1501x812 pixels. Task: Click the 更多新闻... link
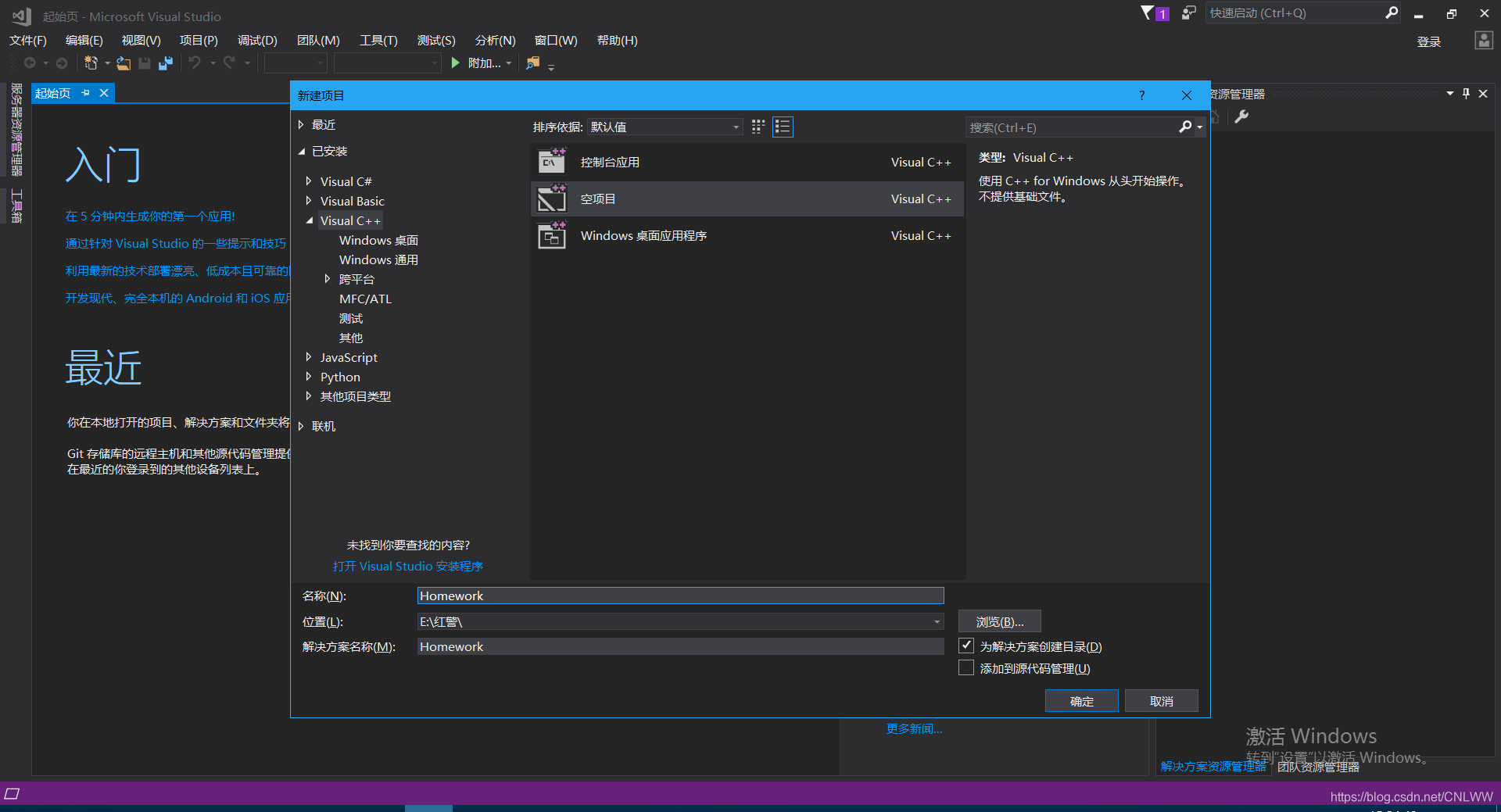coord(914,728)
